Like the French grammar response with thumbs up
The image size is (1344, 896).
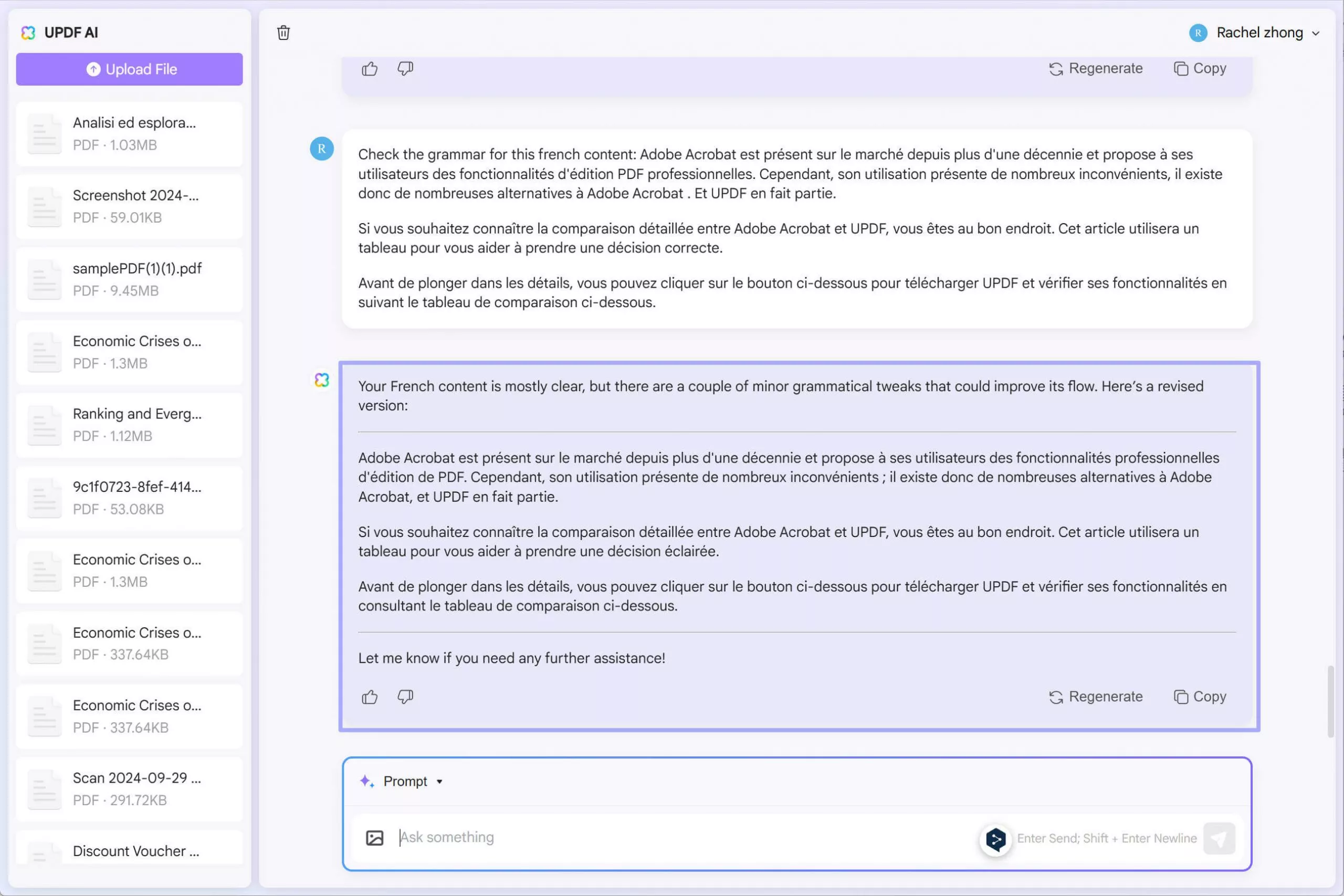point(370,697)
